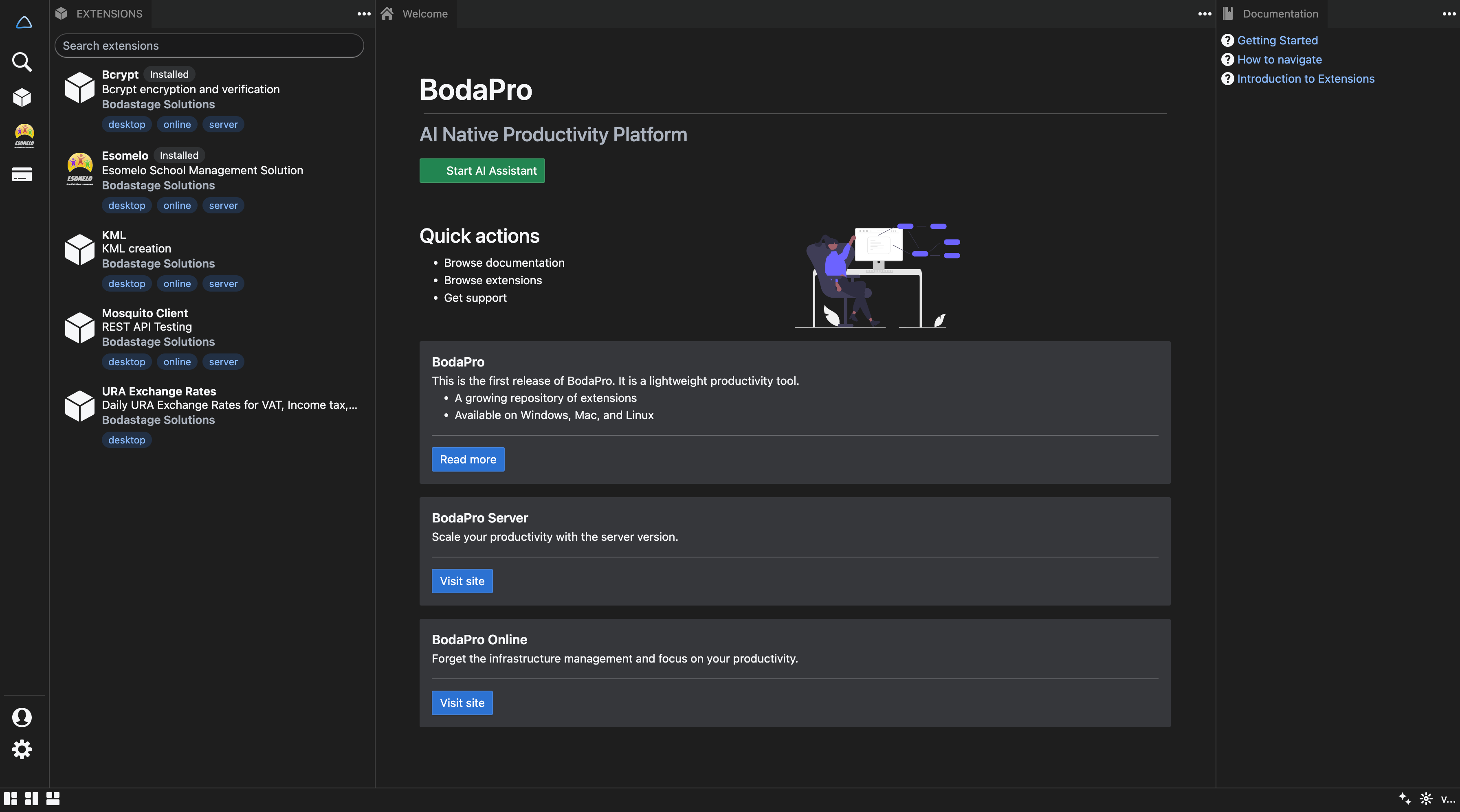The image size is (1460, 812).
Task: Open the Extensions panel more options menu
Action: point(364,13)
